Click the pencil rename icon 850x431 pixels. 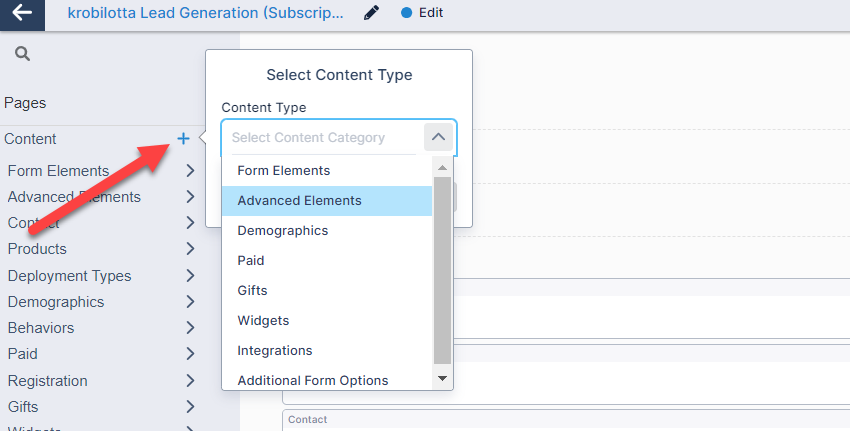(371, 14)
